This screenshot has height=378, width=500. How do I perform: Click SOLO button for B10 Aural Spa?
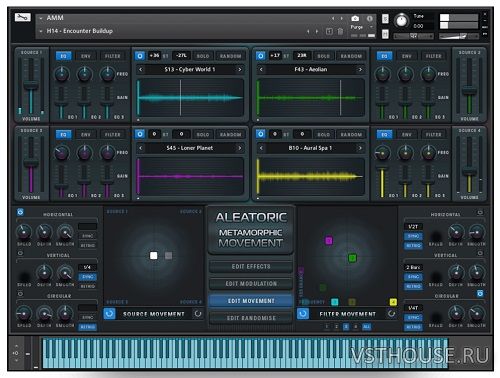(x=323, y=134)
